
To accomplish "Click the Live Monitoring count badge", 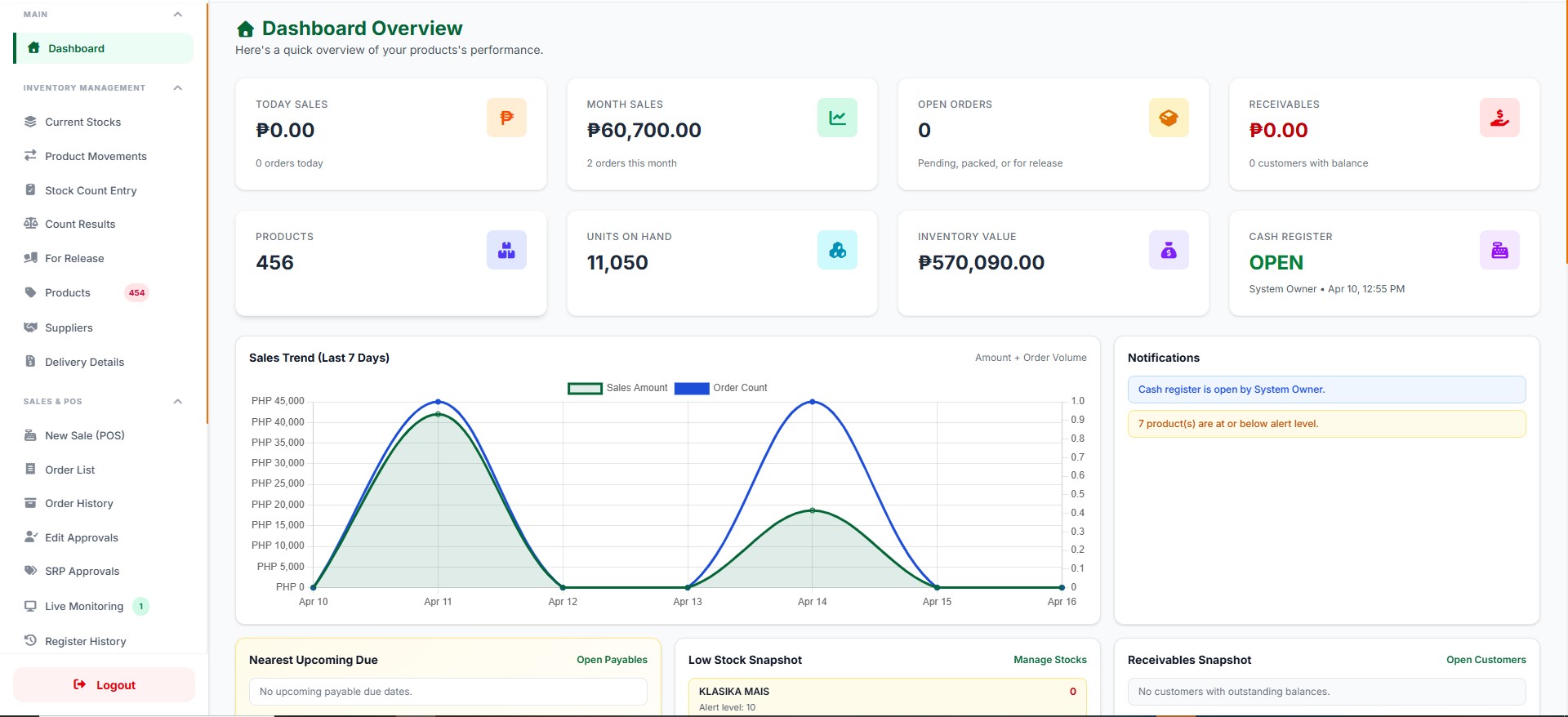I will click(x=141, y=606).
